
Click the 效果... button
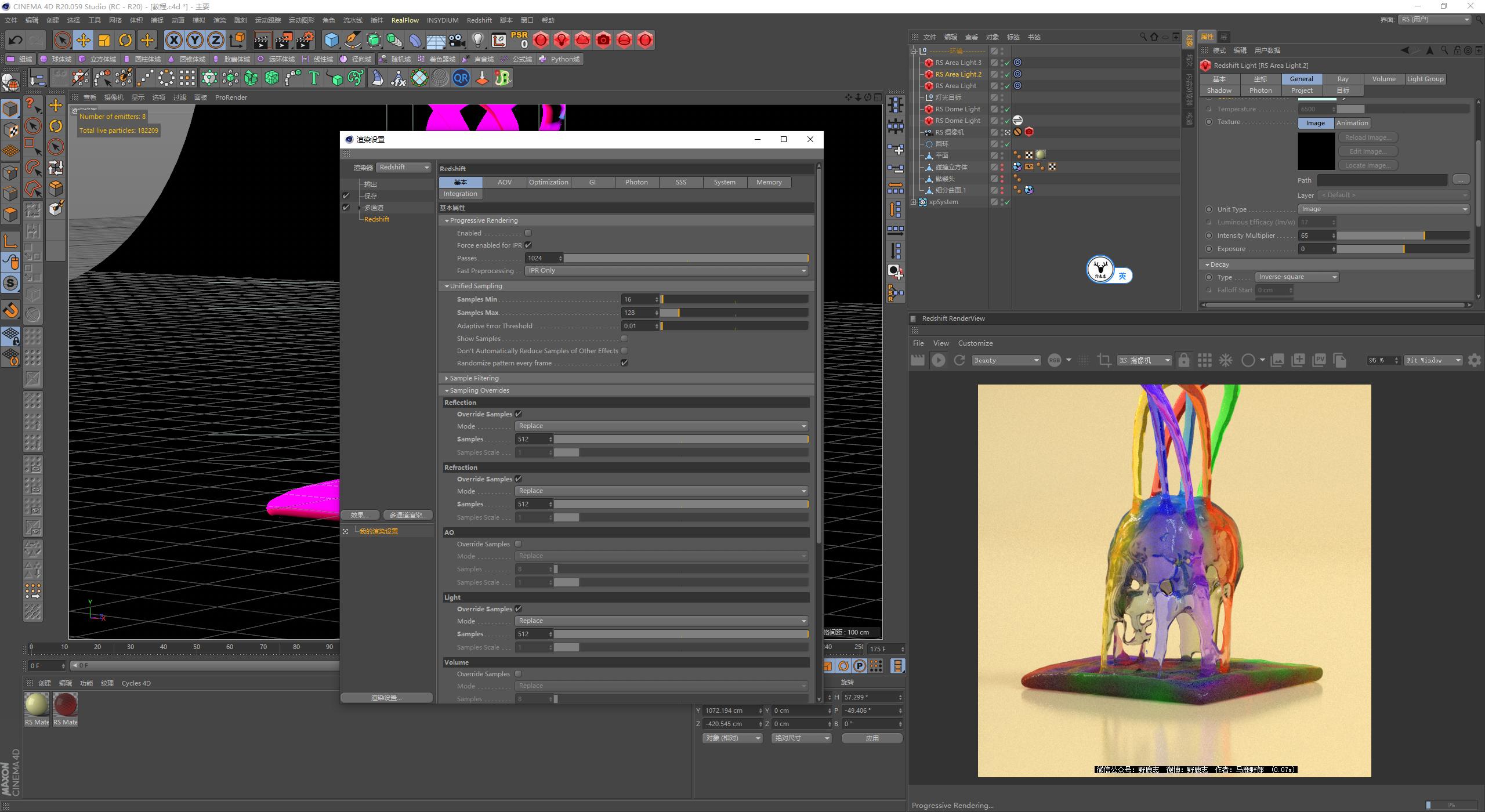(x=360, y=514)
